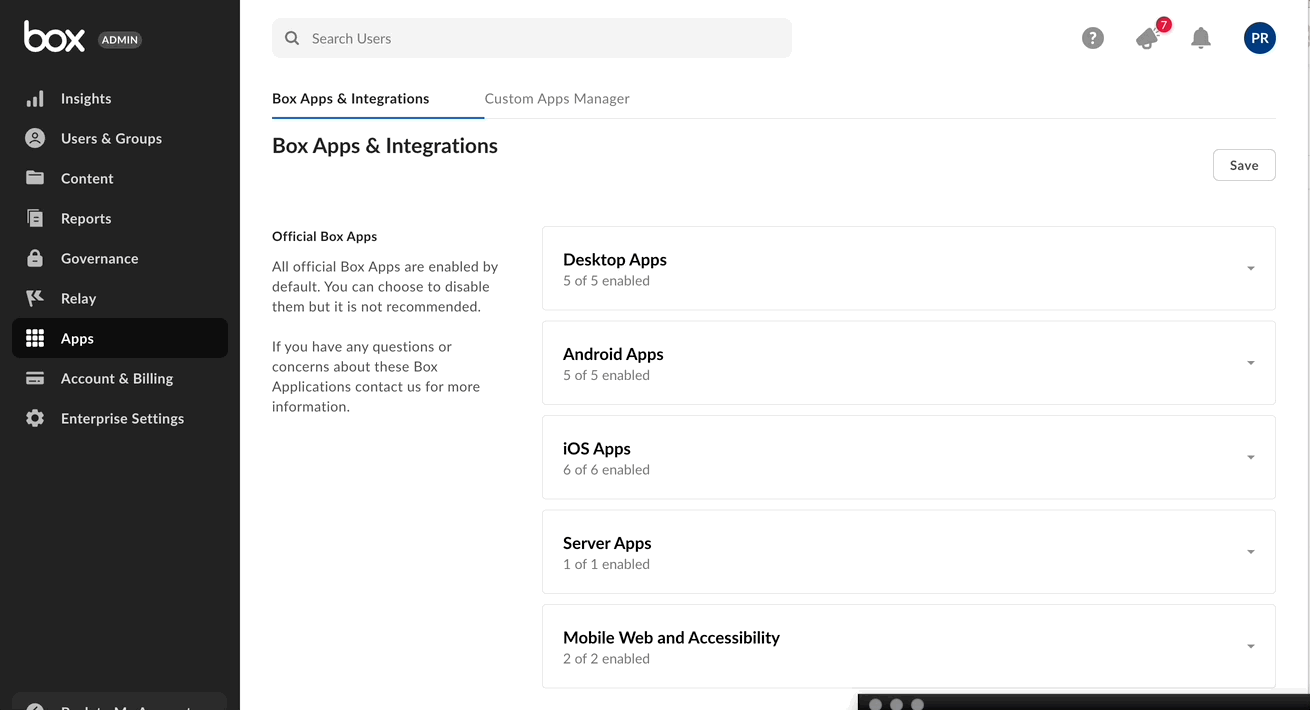Click the Apps grid icon
This screenshot has width=1310, height=710.
(35, 338)
